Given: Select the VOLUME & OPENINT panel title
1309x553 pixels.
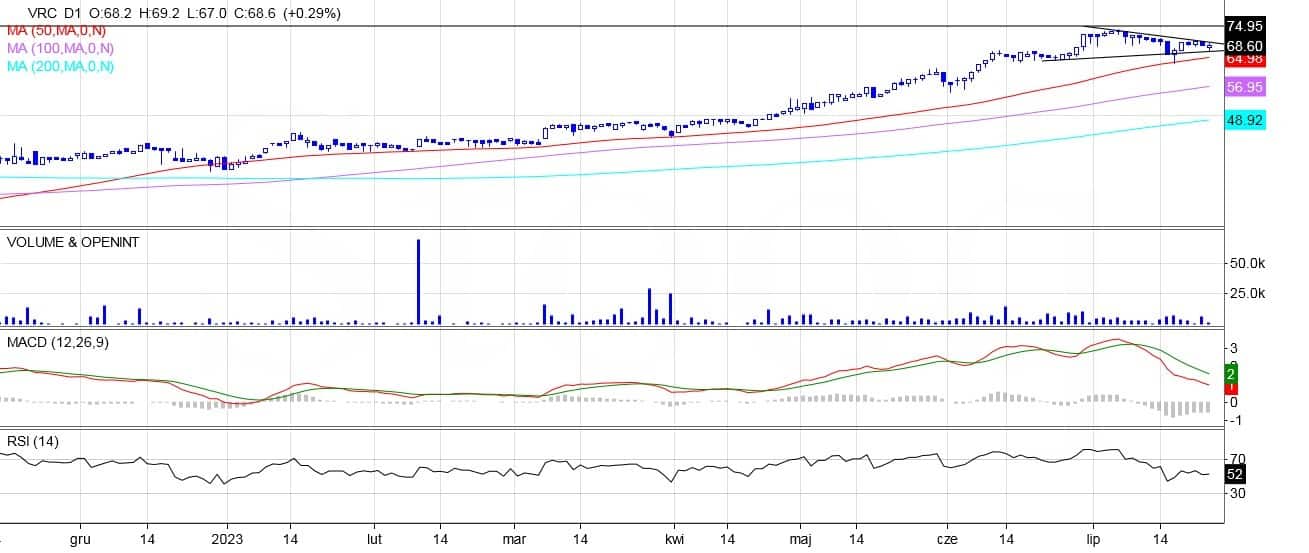Looking at the screenshot, I should [x=73, y=242].
